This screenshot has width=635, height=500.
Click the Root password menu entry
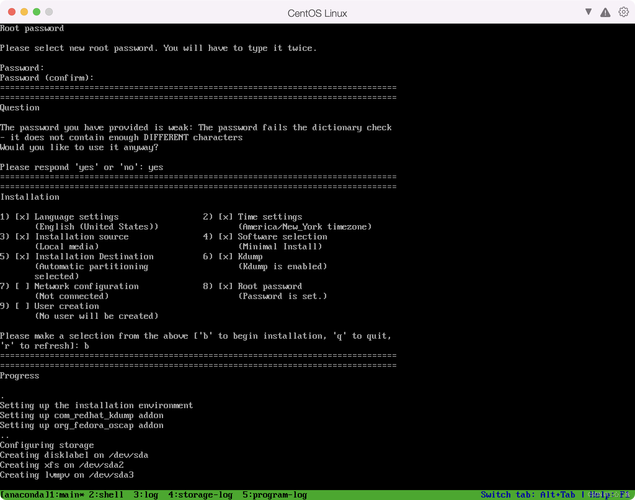(269, 286)
